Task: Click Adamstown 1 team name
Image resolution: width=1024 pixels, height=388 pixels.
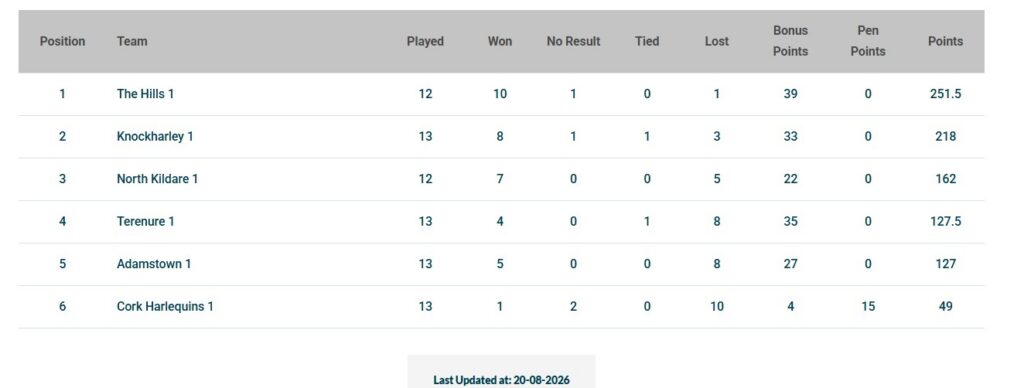Action: [153, 264]
